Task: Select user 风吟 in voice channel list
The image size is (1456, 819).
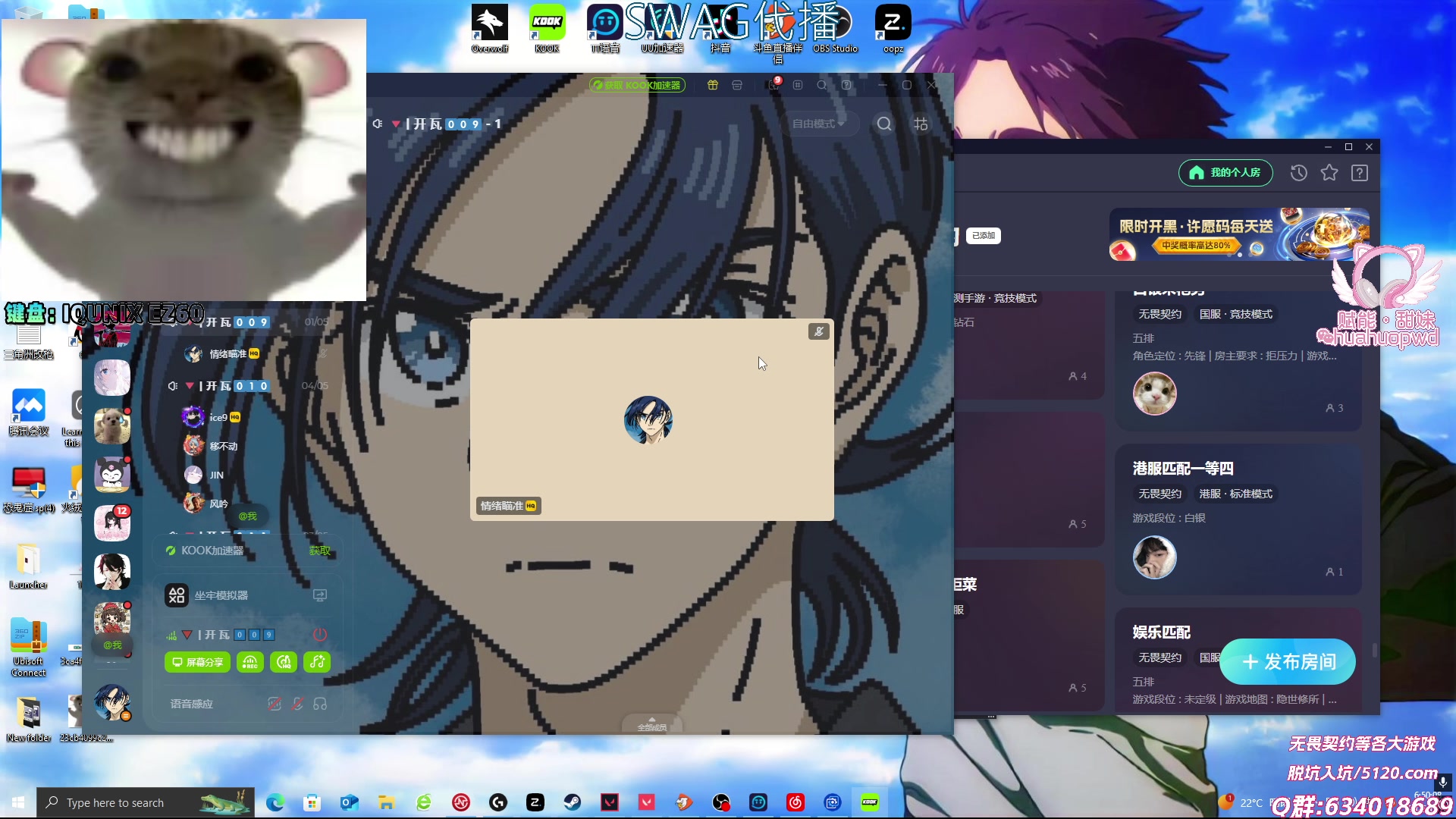Action: 206,504
